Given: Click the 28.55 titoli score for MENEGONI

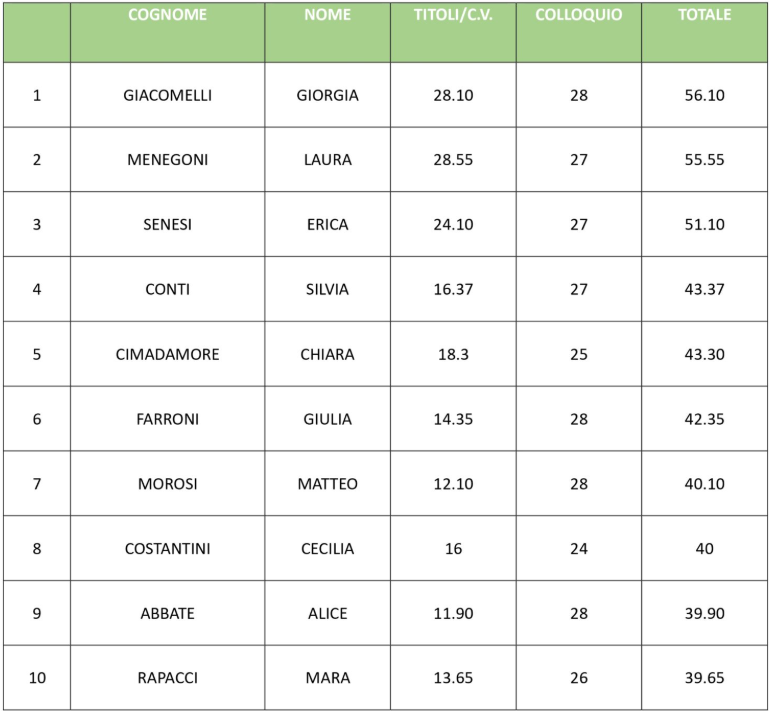Looking at the screenshot, I should click(453, 160).
